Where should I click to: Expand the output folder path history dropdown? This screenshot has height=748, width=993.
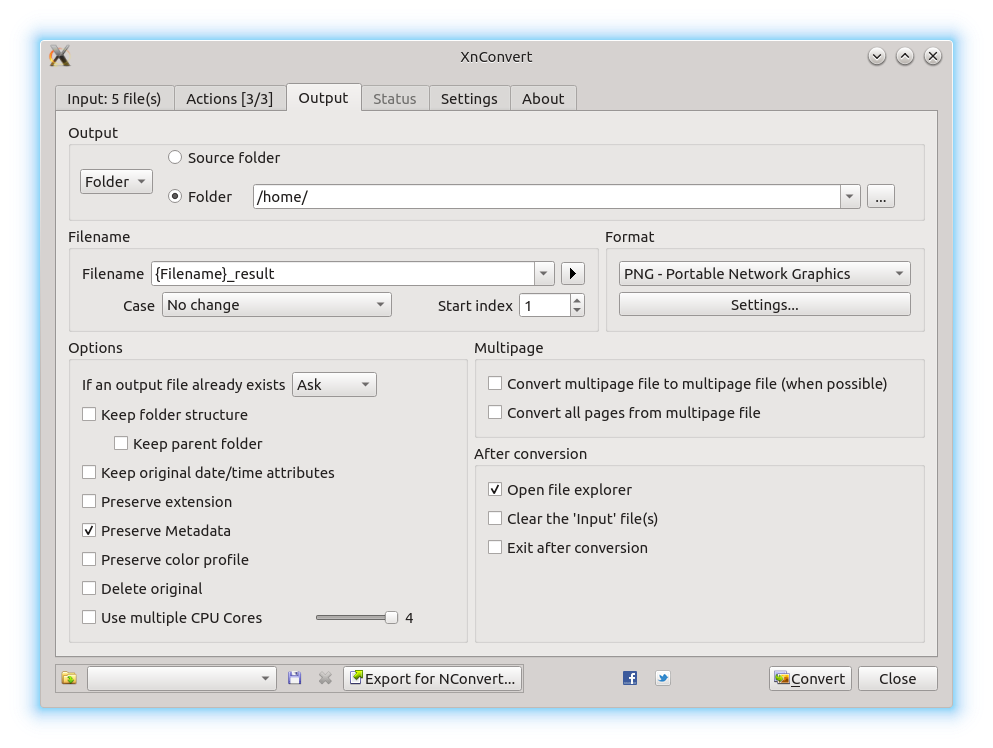coord(850,196)
